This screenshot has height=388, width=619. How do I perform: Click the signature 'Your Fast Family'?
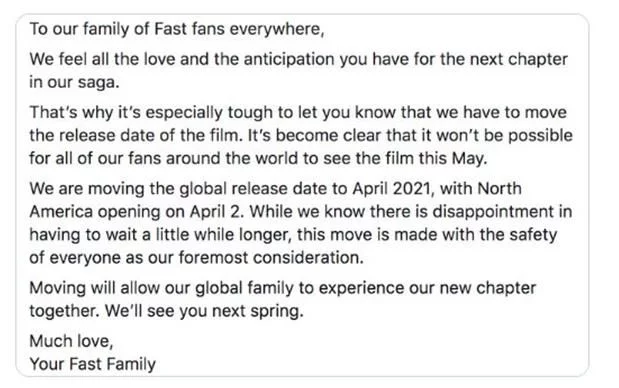point(93,364)
